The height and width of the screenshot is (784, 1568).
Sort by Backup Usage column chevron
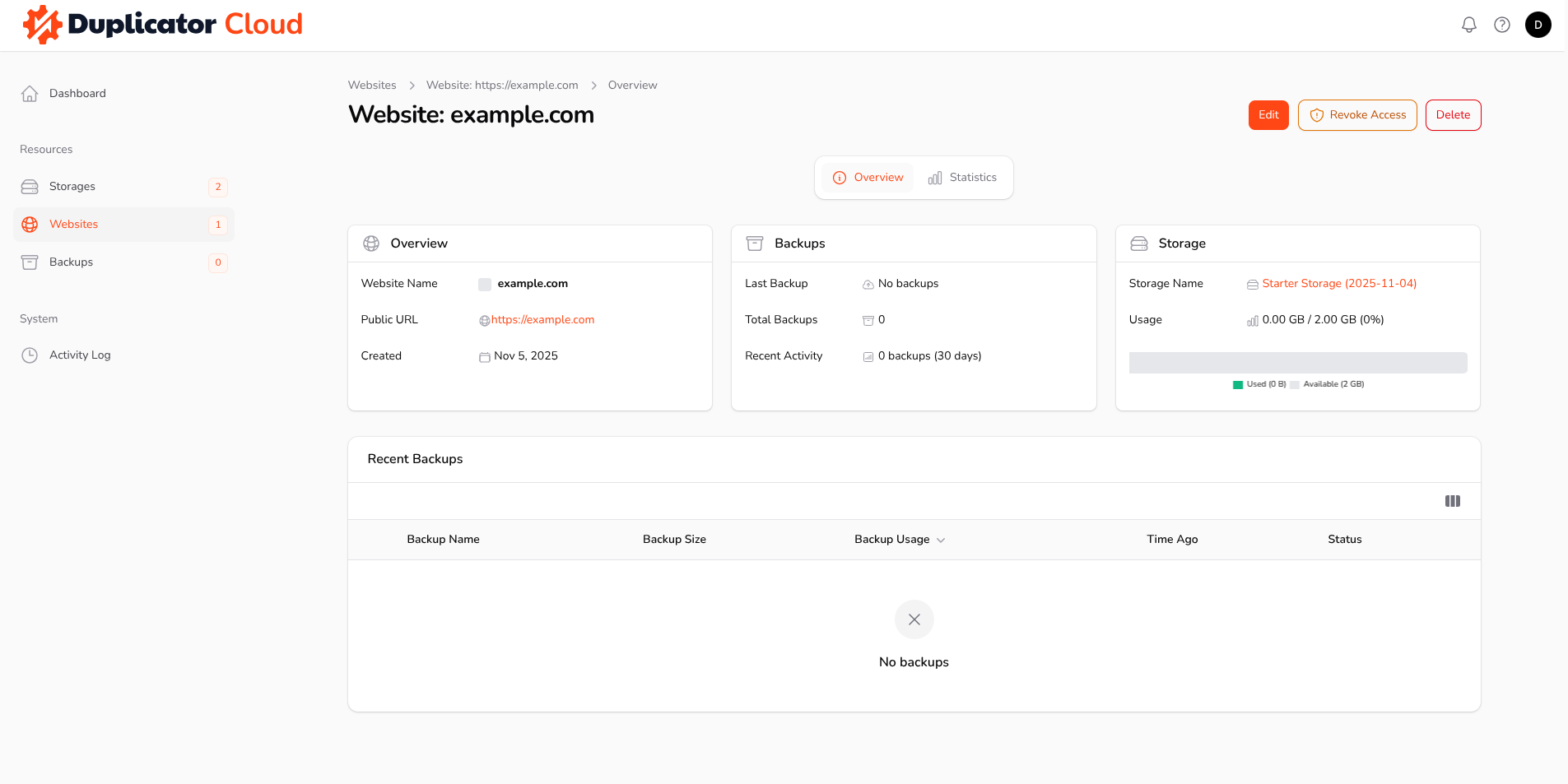tap(941, 540)
